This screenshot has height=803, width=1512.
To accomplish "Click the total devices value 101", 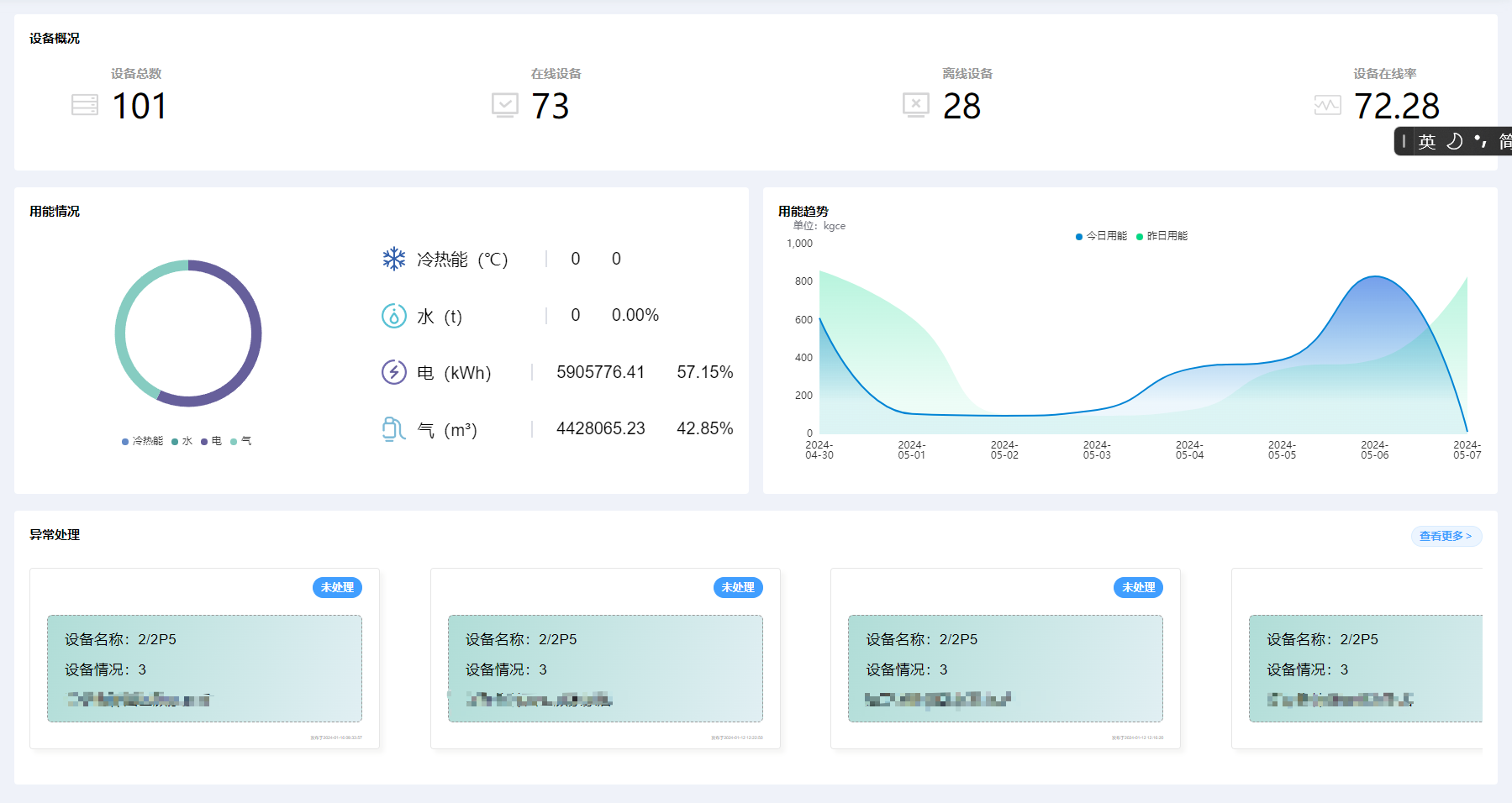I will 140,107.
